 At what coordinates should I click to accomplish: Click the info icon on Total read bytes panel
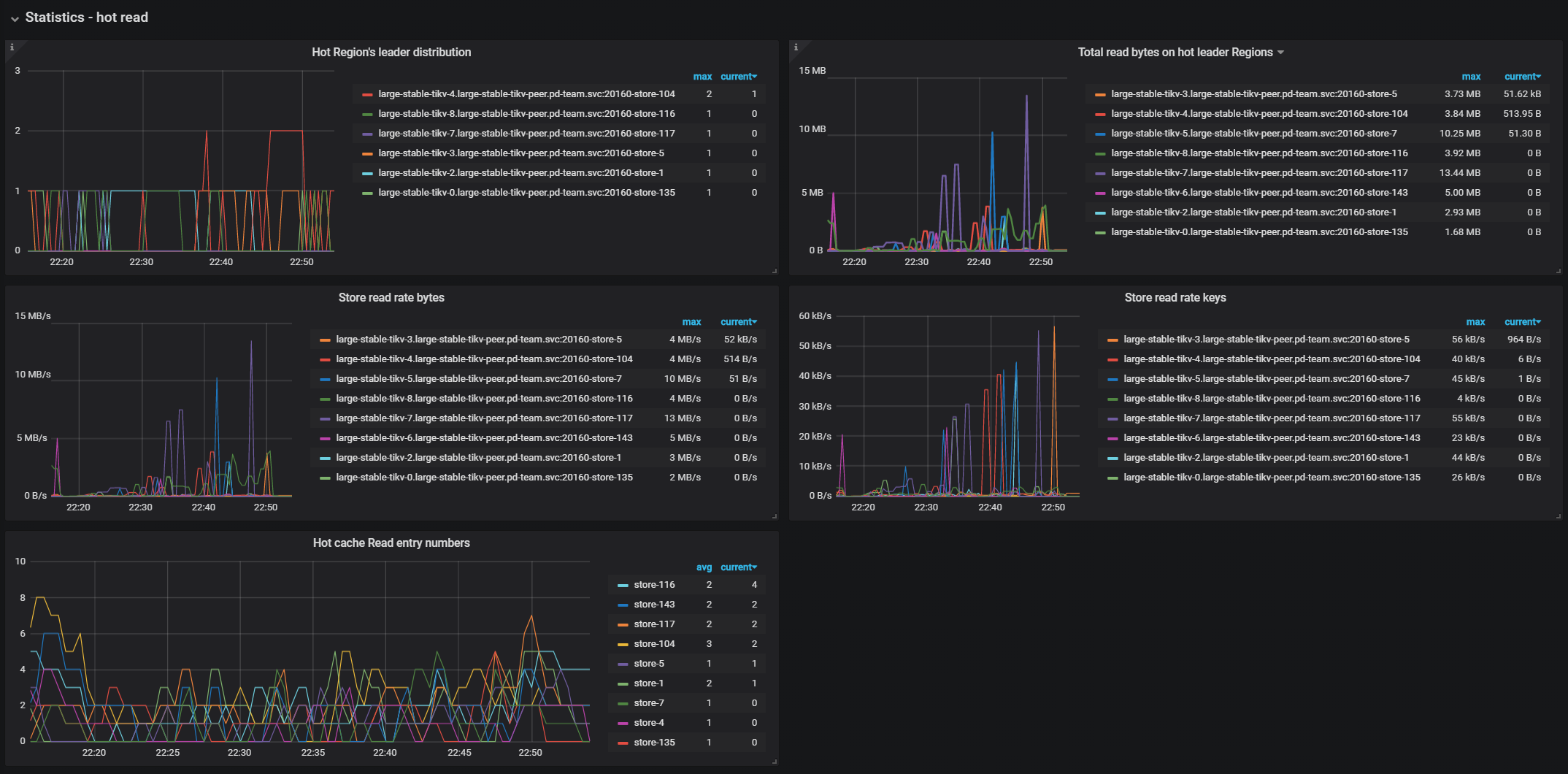point(796,46)
